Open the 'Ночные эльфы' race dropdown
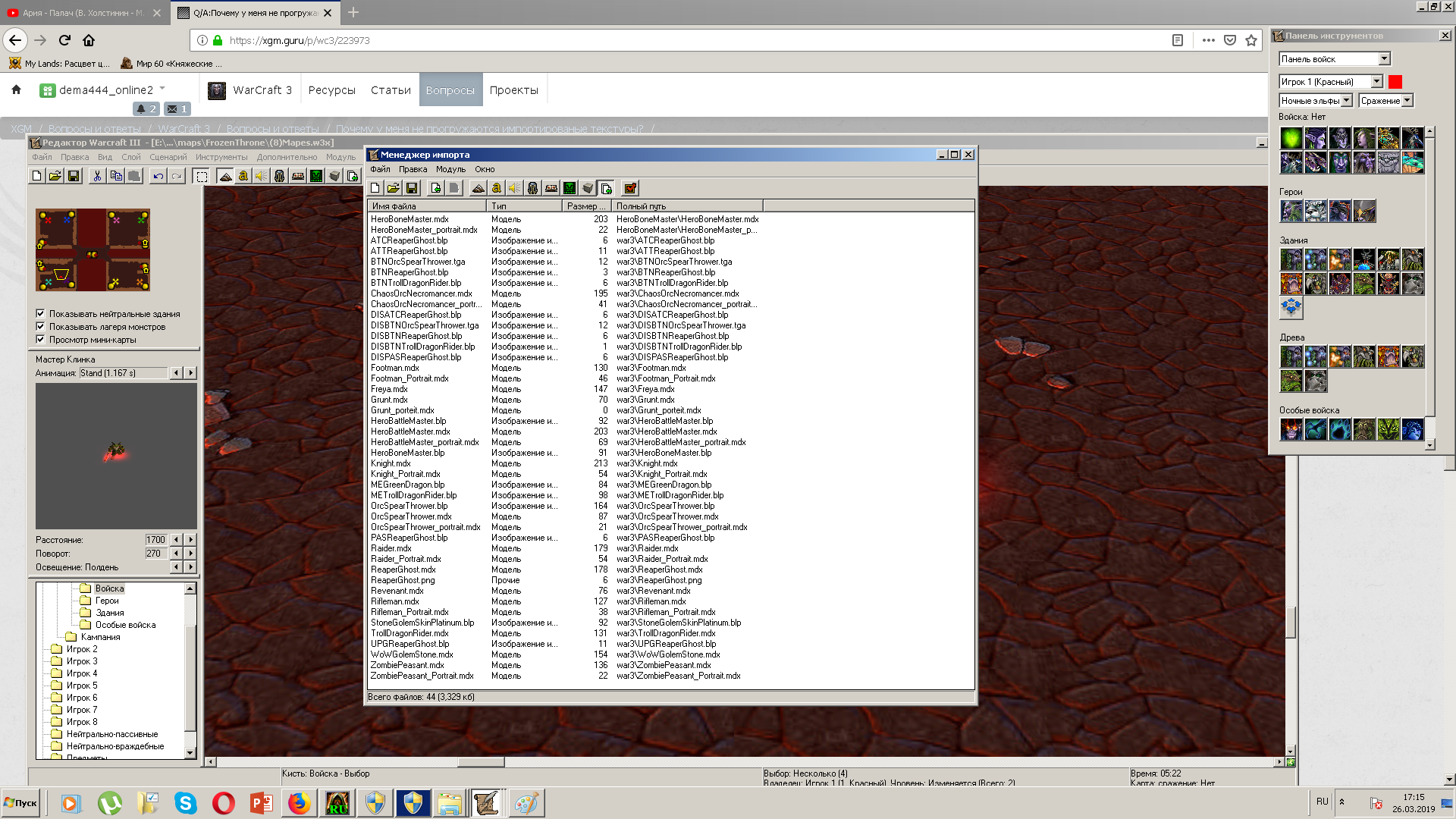Viewport: 1456px width, 819px height. [1347, 100]
